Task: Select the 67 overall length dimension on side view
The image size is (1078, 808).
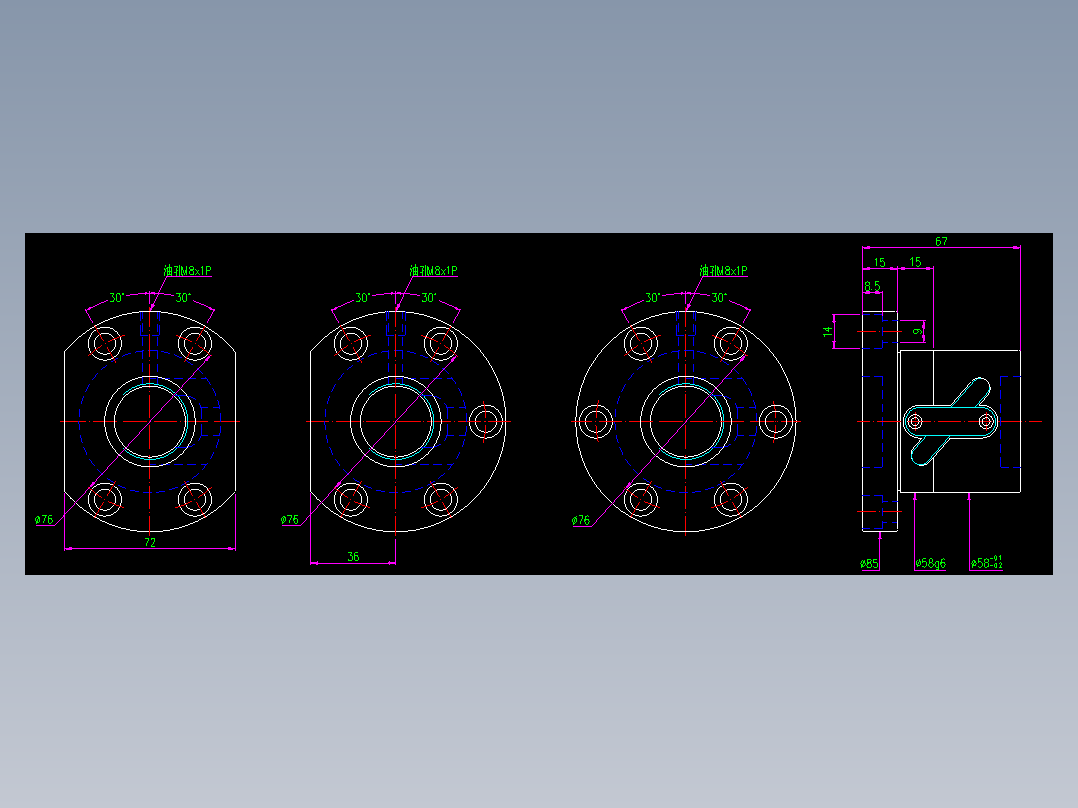Action: coord(942,241)
